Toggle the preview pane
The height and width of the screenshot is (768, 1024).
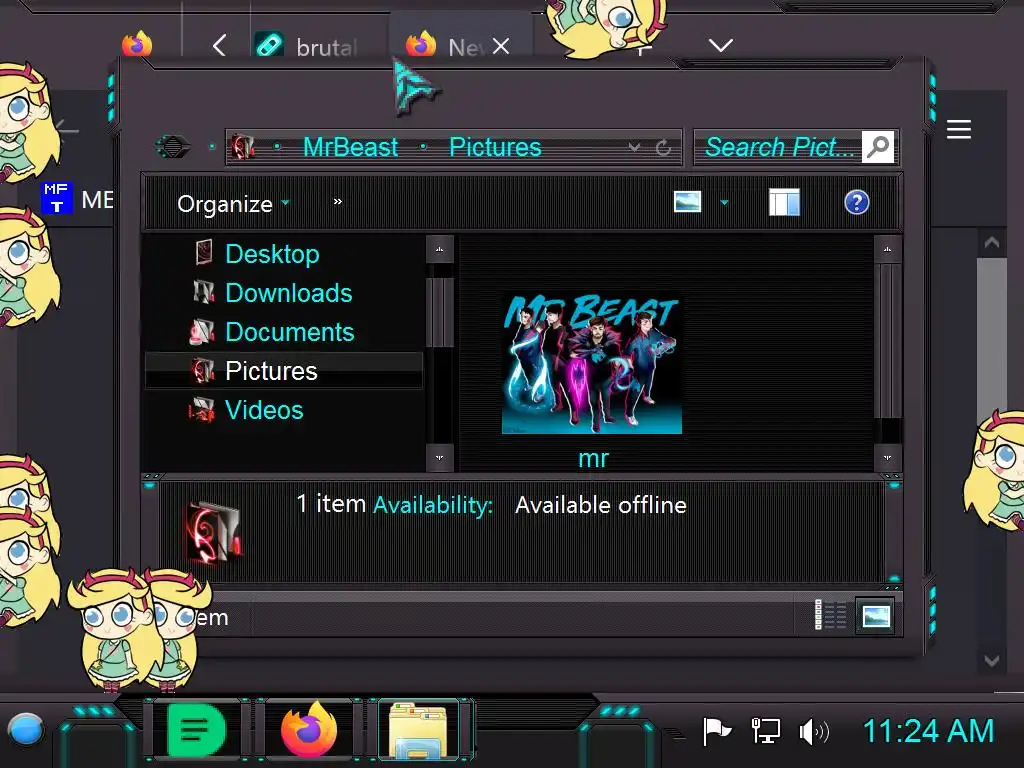click(784, 202)
